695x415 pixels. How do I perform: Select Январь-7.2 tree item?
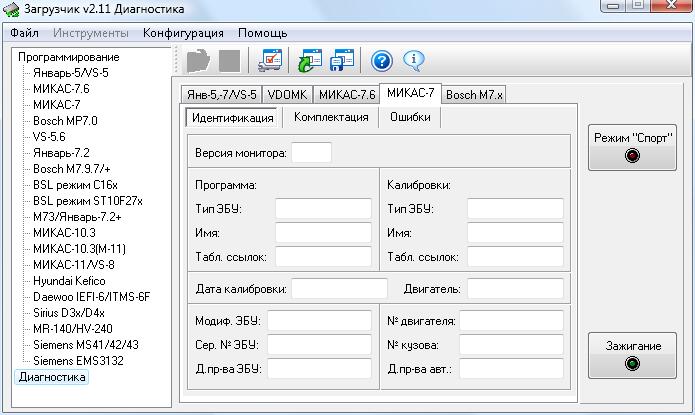61,153
